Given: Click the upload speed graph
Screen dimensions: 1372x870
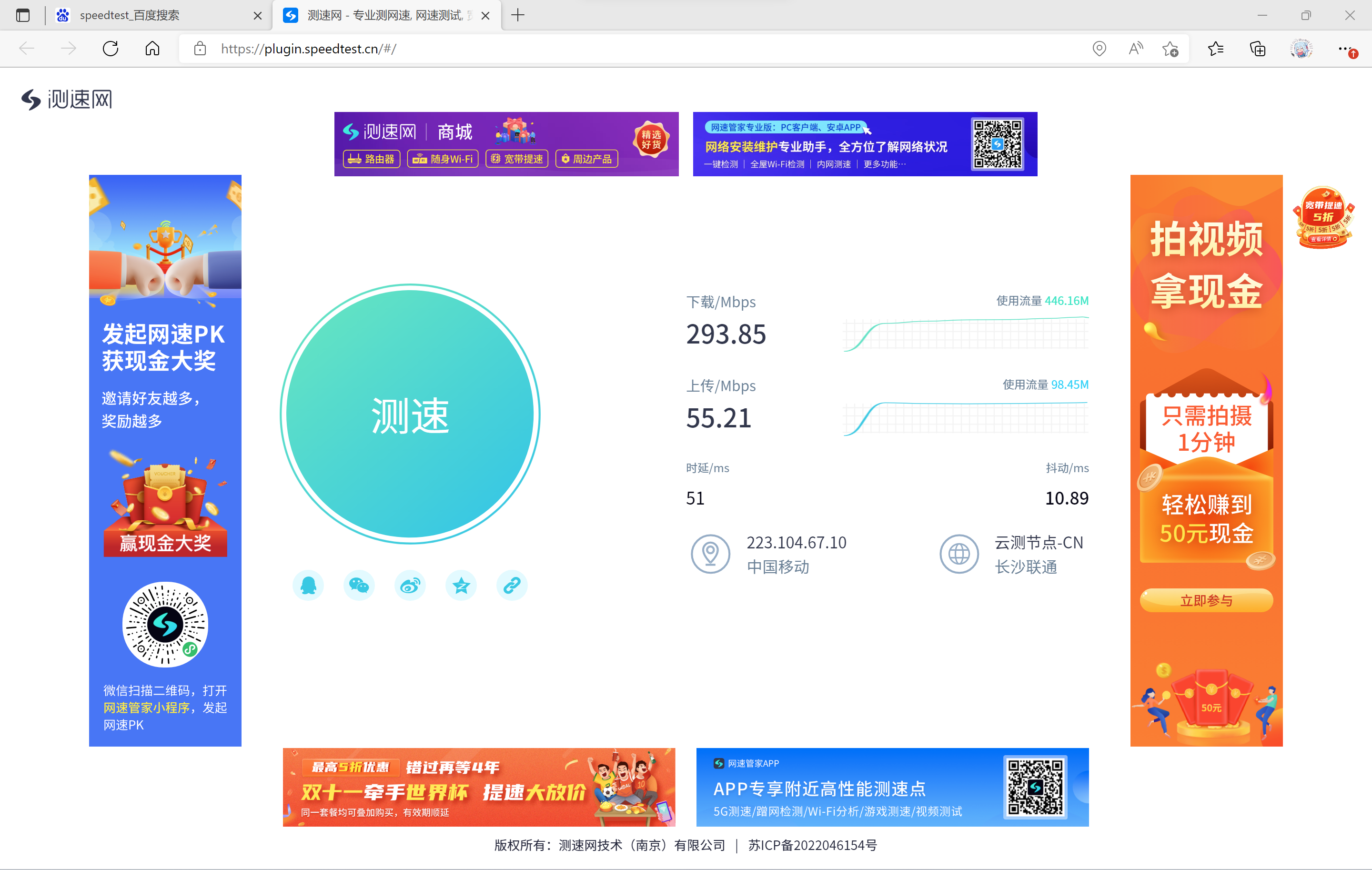Looking at the screenshot, I should (x=966, y=418).
